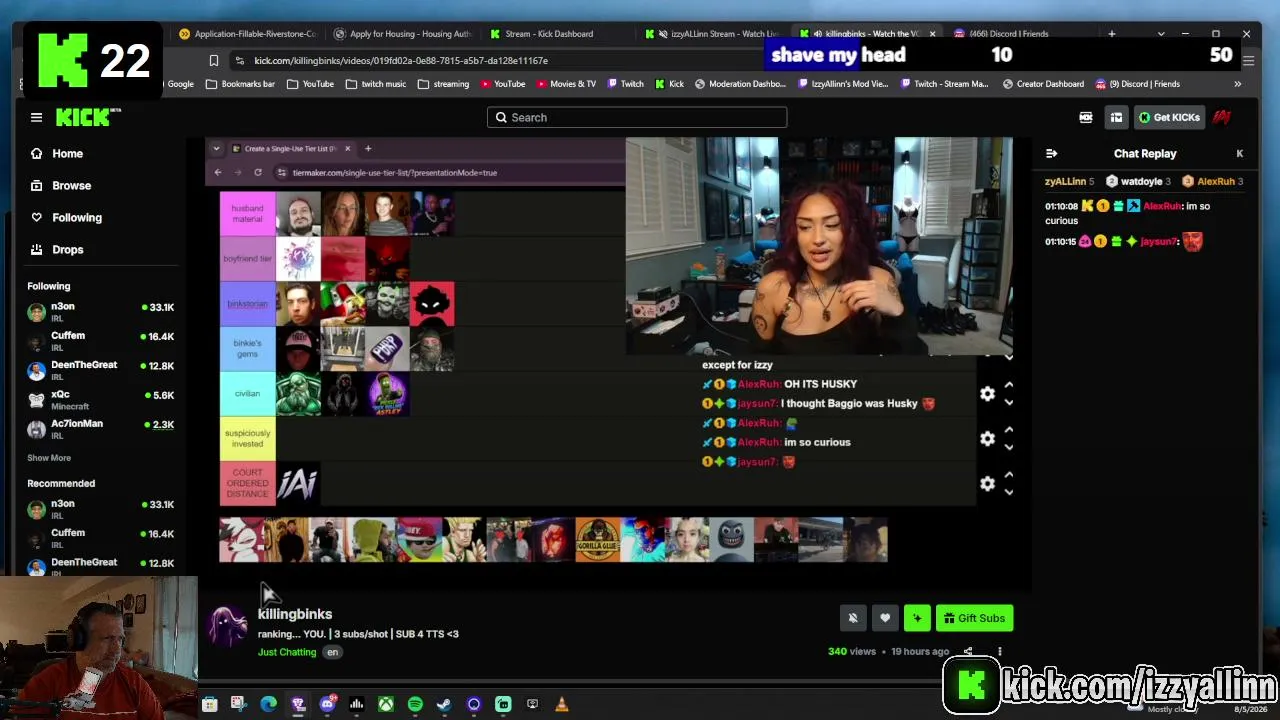Screen dimensions: 1280x720
Task: Open n3on channel in Following list
Action: point(100,312)
